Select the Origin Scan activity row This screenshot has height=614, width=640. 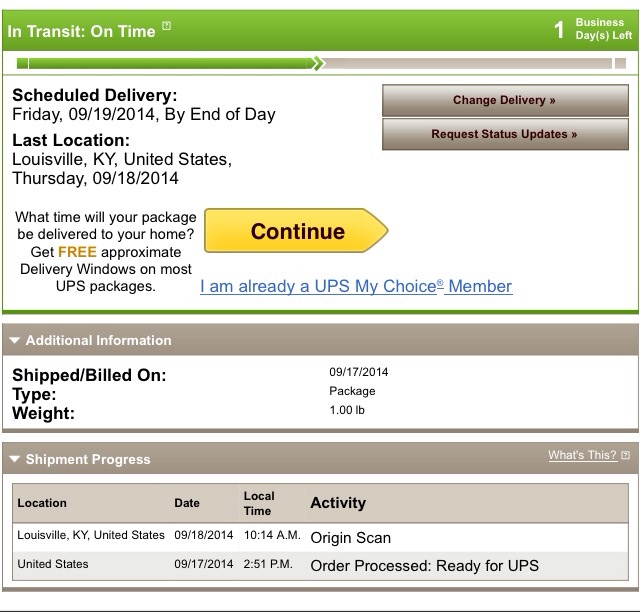(x=320, y=537)
